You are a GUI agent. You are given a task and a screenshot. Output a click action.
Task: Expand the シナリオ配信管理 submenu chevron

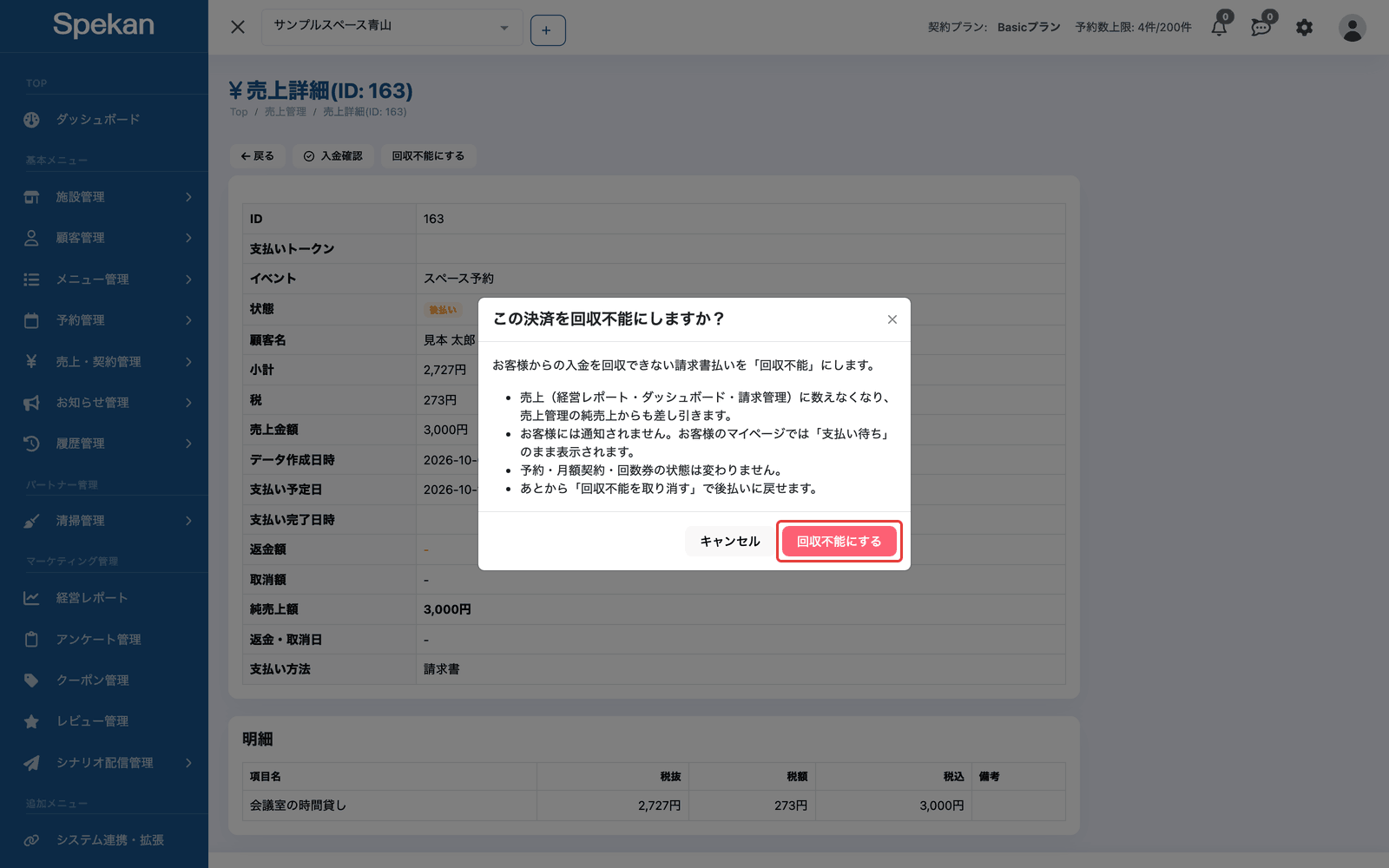pos(188,763)
